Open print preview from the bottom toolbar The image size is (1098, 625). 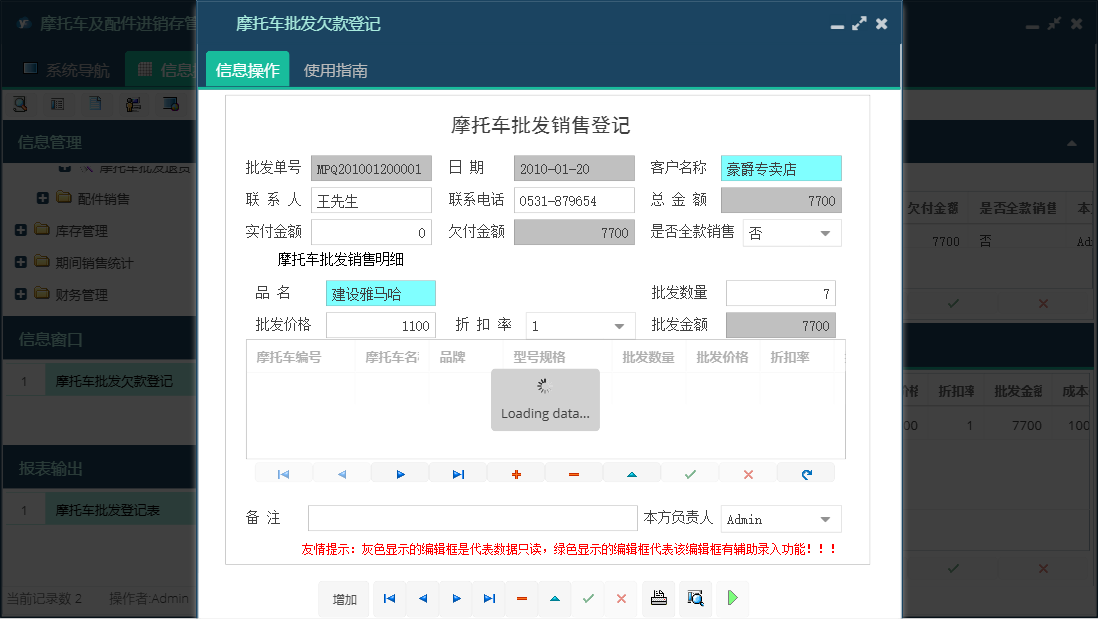coord(695,599)
